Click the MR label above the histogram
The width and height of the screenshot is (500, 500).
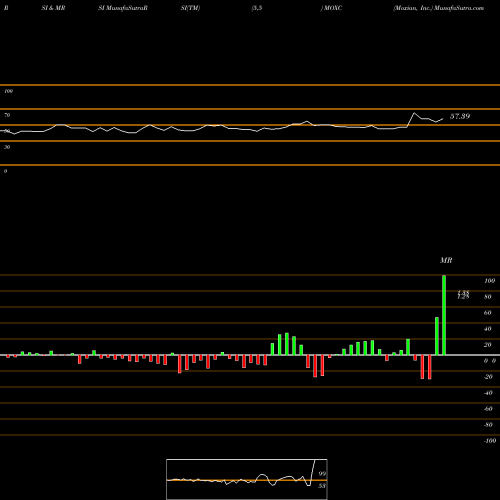pyautogui.click(x=446, y=260)
